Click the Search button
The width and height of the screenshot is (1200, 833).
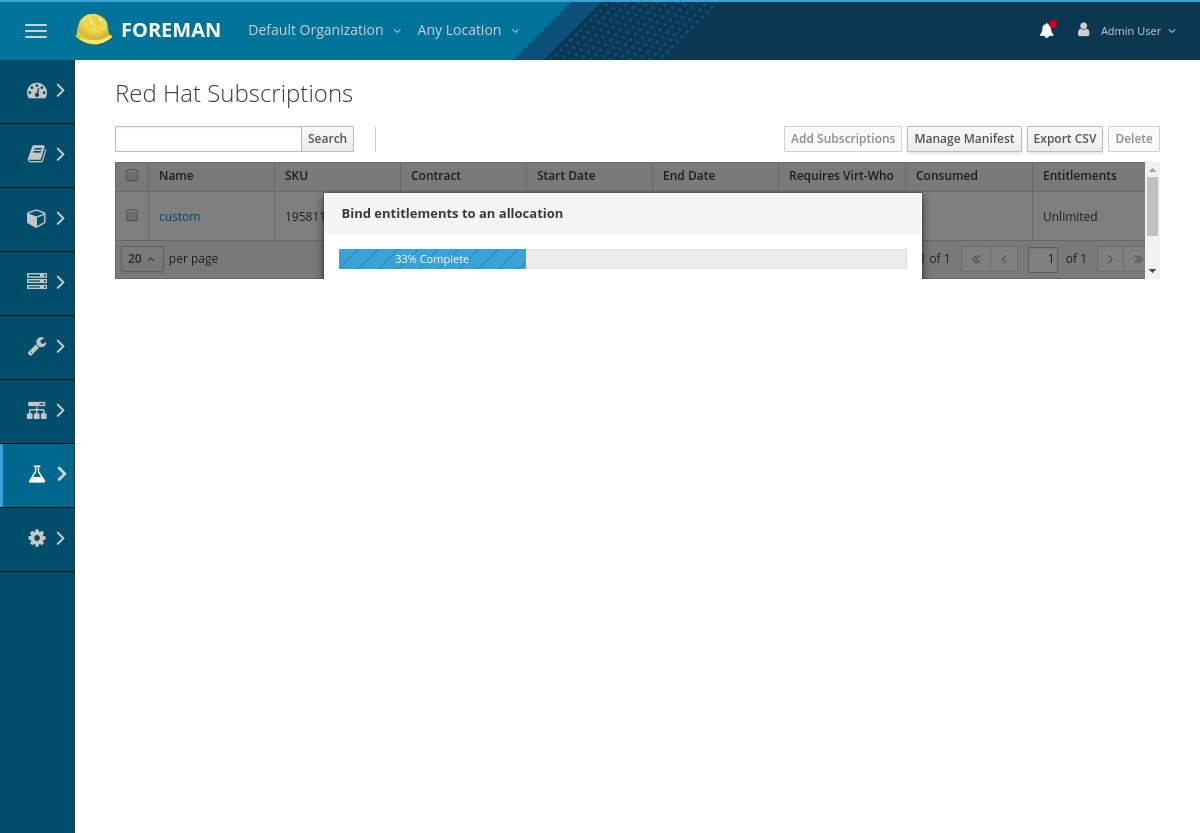click(x=327, y=139)
